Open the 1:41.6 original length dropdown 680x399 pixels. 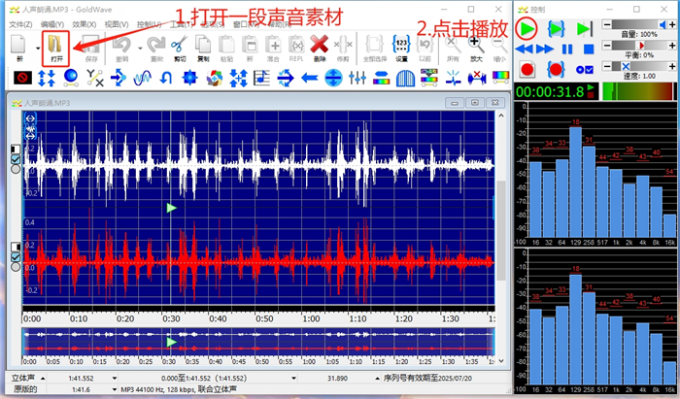click(114, 389)
